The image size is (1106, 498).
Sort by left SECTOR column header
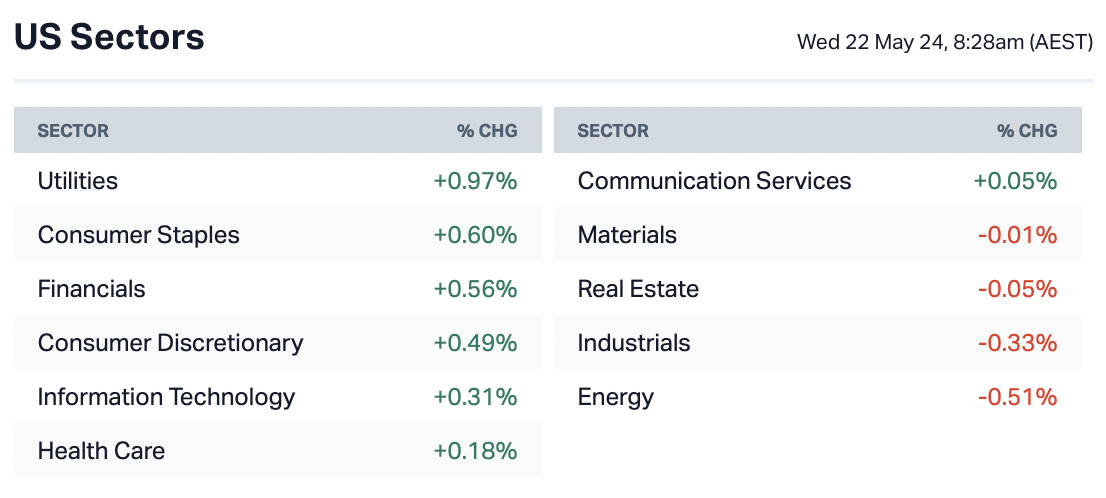click(x=73, y=131)
